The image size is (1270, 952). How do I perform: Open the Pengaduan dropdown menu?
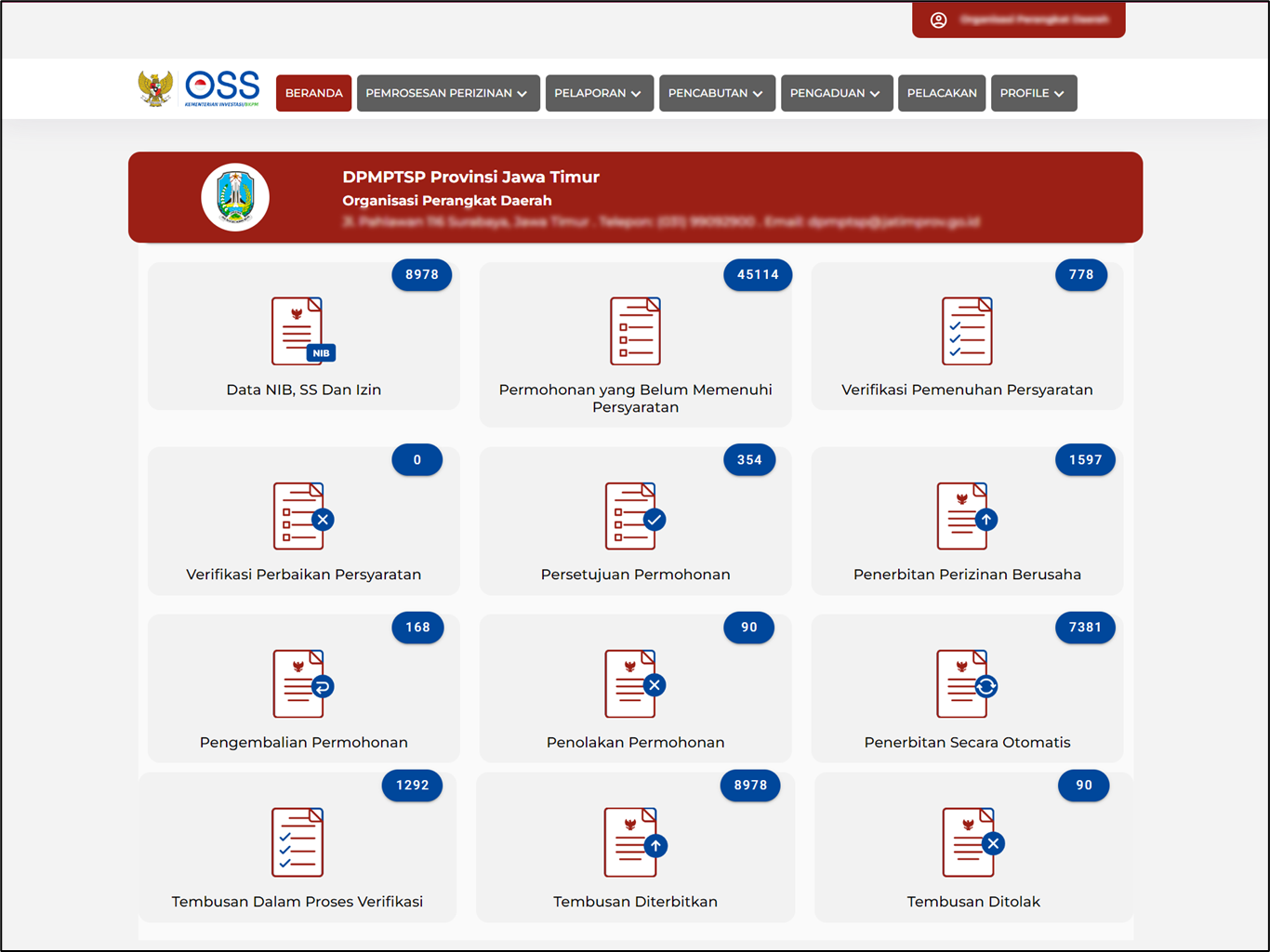(836, 93)
